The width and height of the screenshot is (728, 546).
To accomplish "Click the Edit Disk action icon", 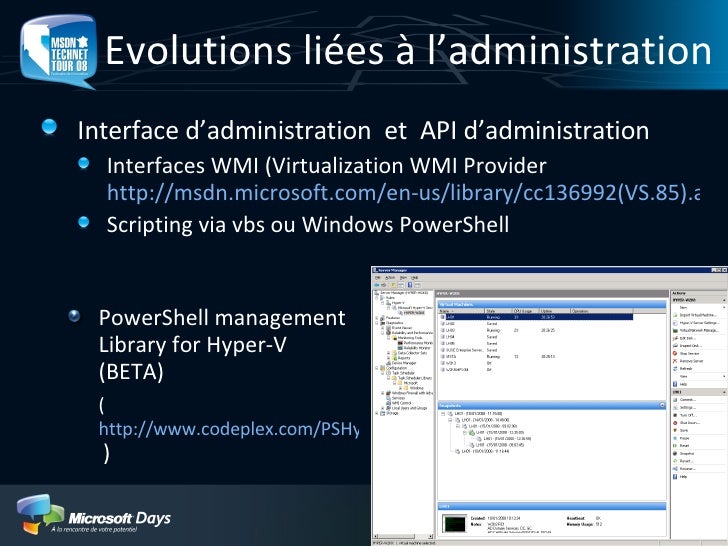I will [676, 338].
